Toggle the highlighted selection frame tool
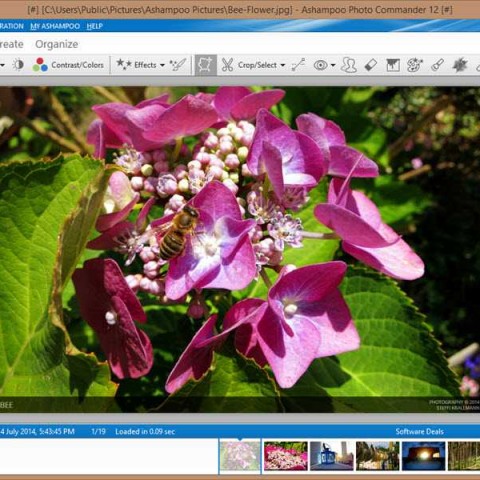The width and height of the screenshot is (480, 480). click(205, 65)
